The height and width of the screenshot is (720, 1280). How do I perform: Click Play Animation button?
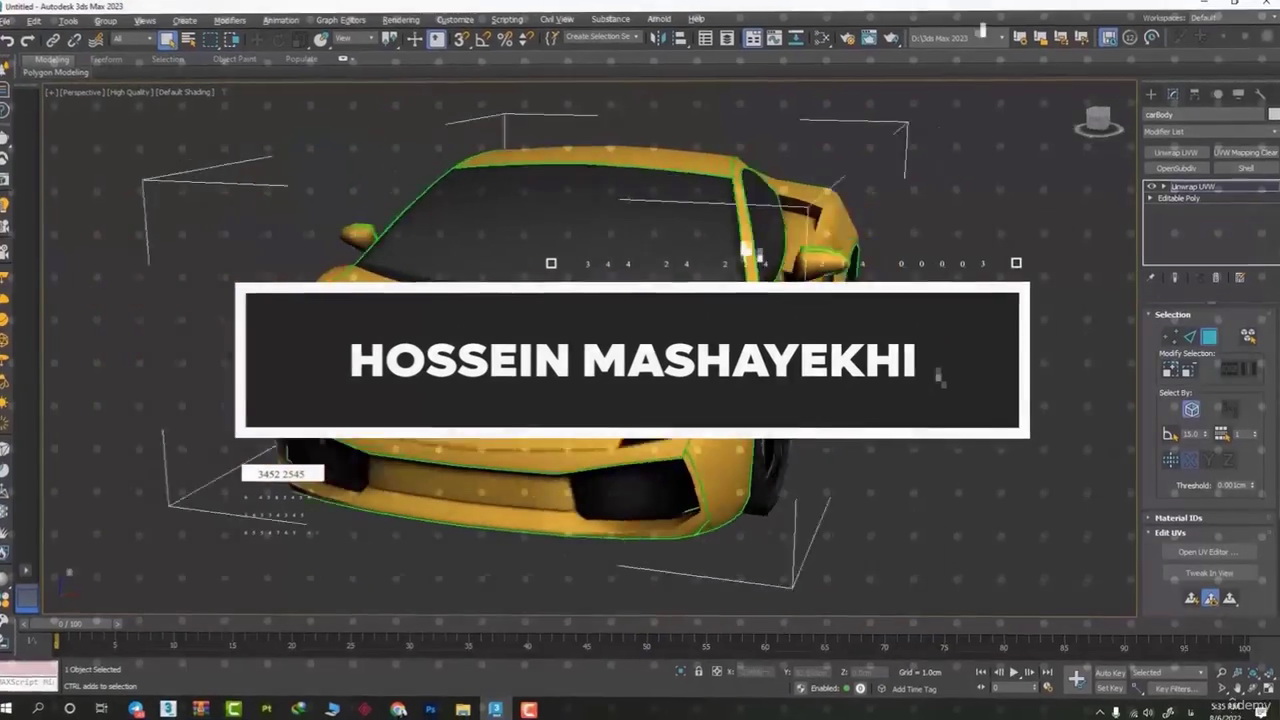1014,673
